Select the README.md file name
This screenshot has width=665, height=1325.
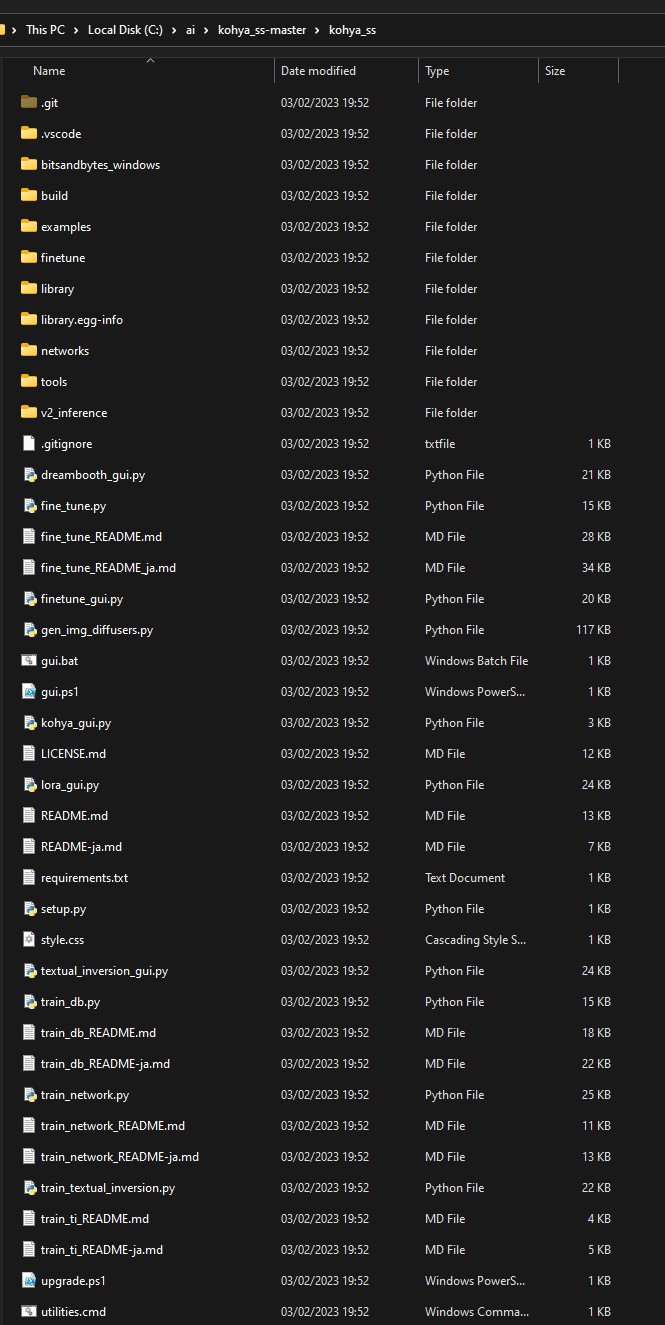pyautogui.click(x=74, y=815)
